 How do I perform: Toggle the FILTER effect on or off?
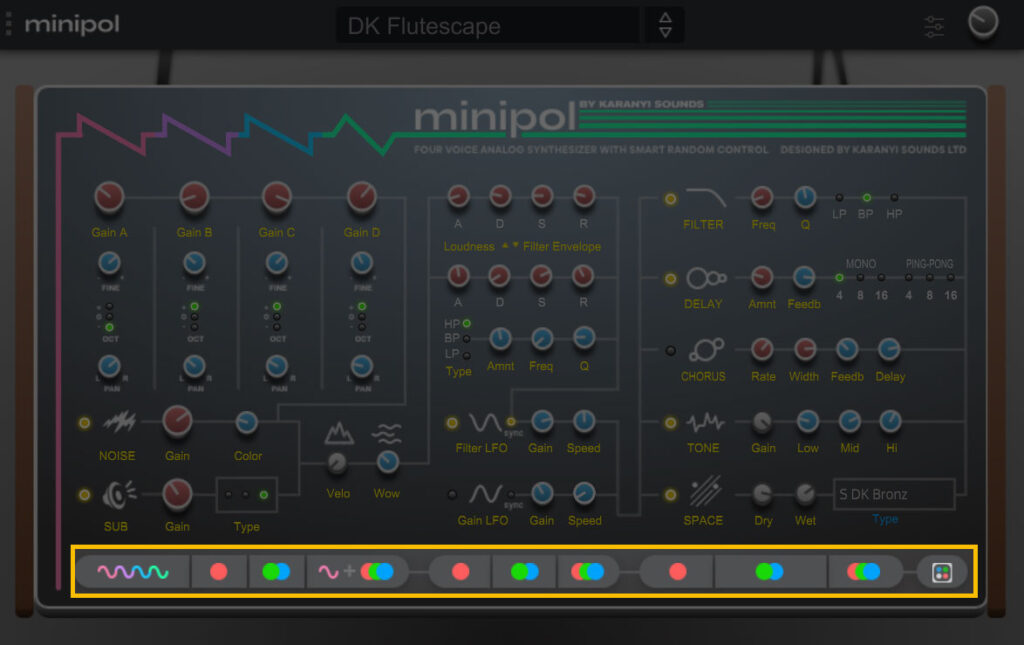670,198
